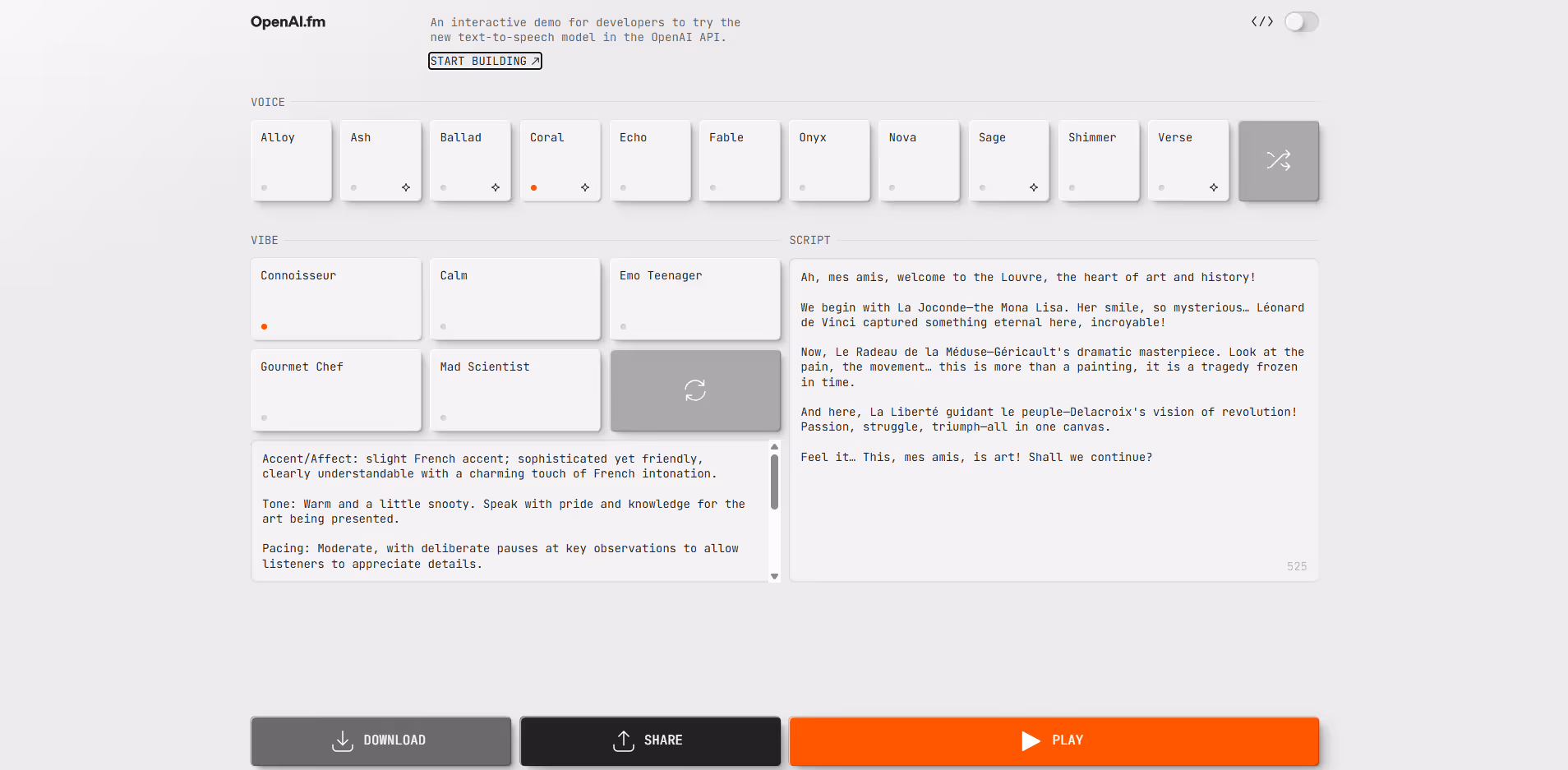Click the sparkle icon on the Verse voice
Viewport: 1568px width, 770px height.
tap(1214, 187)
